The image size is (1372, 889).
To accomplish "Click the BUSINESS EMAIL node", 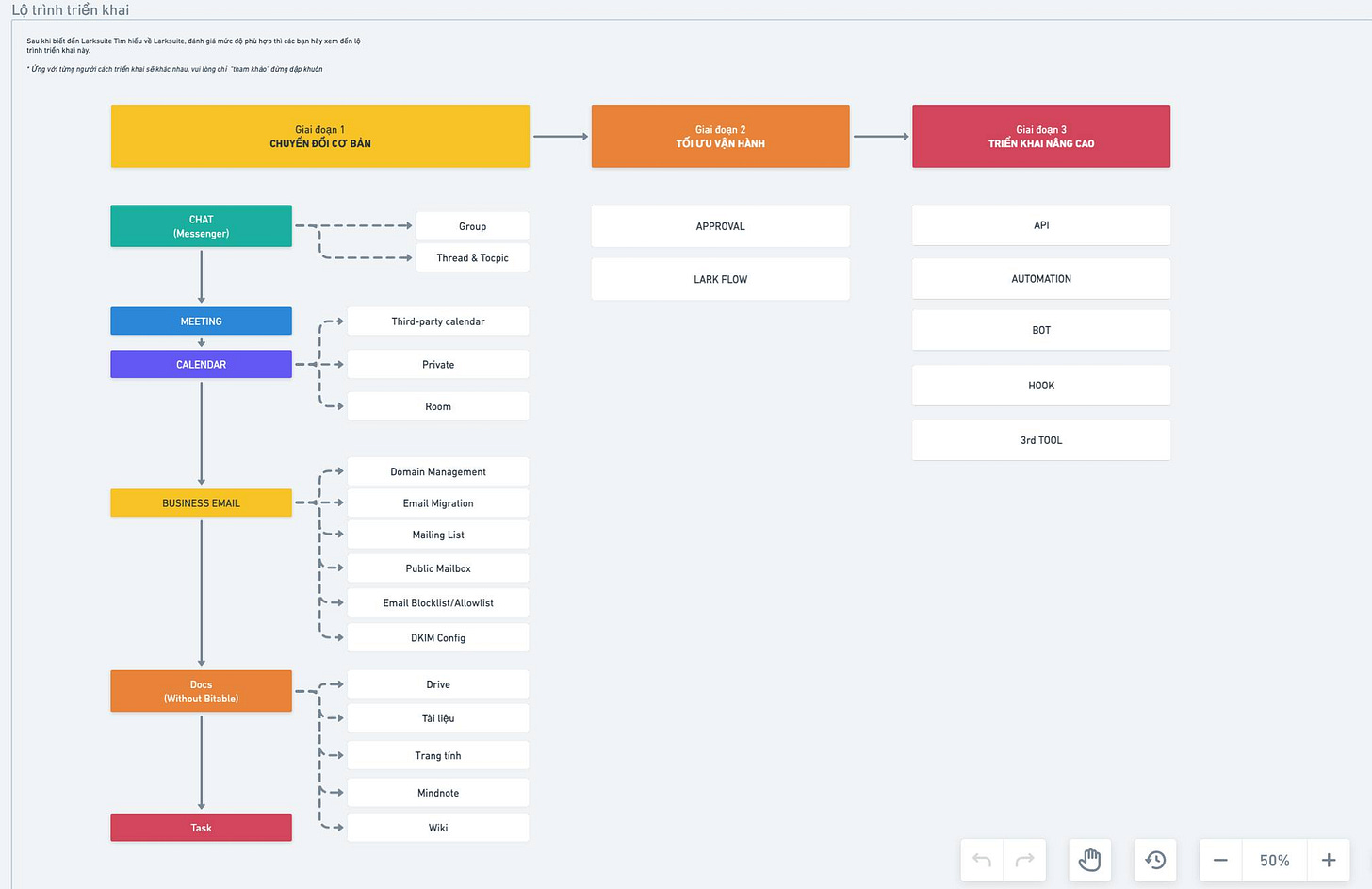I will (201, 502).
